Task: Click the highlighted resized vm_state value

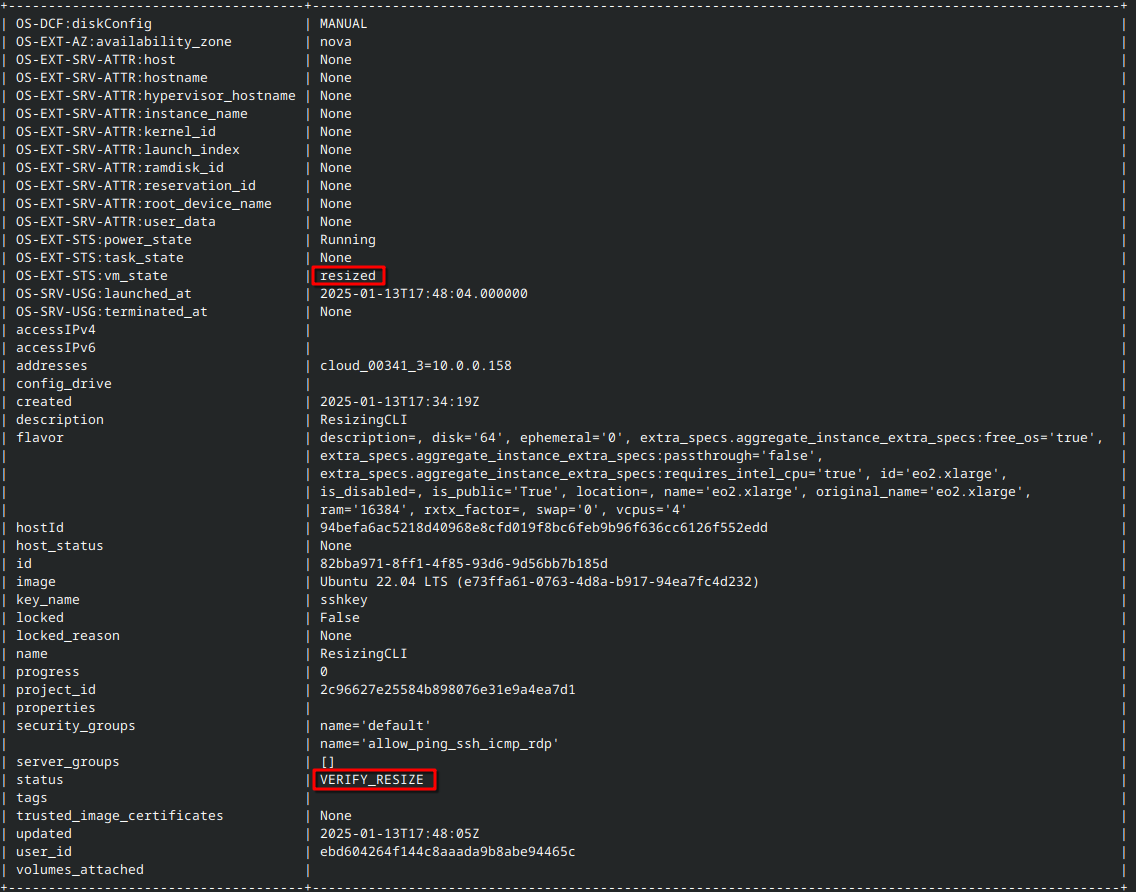Action: coord(347,275)
